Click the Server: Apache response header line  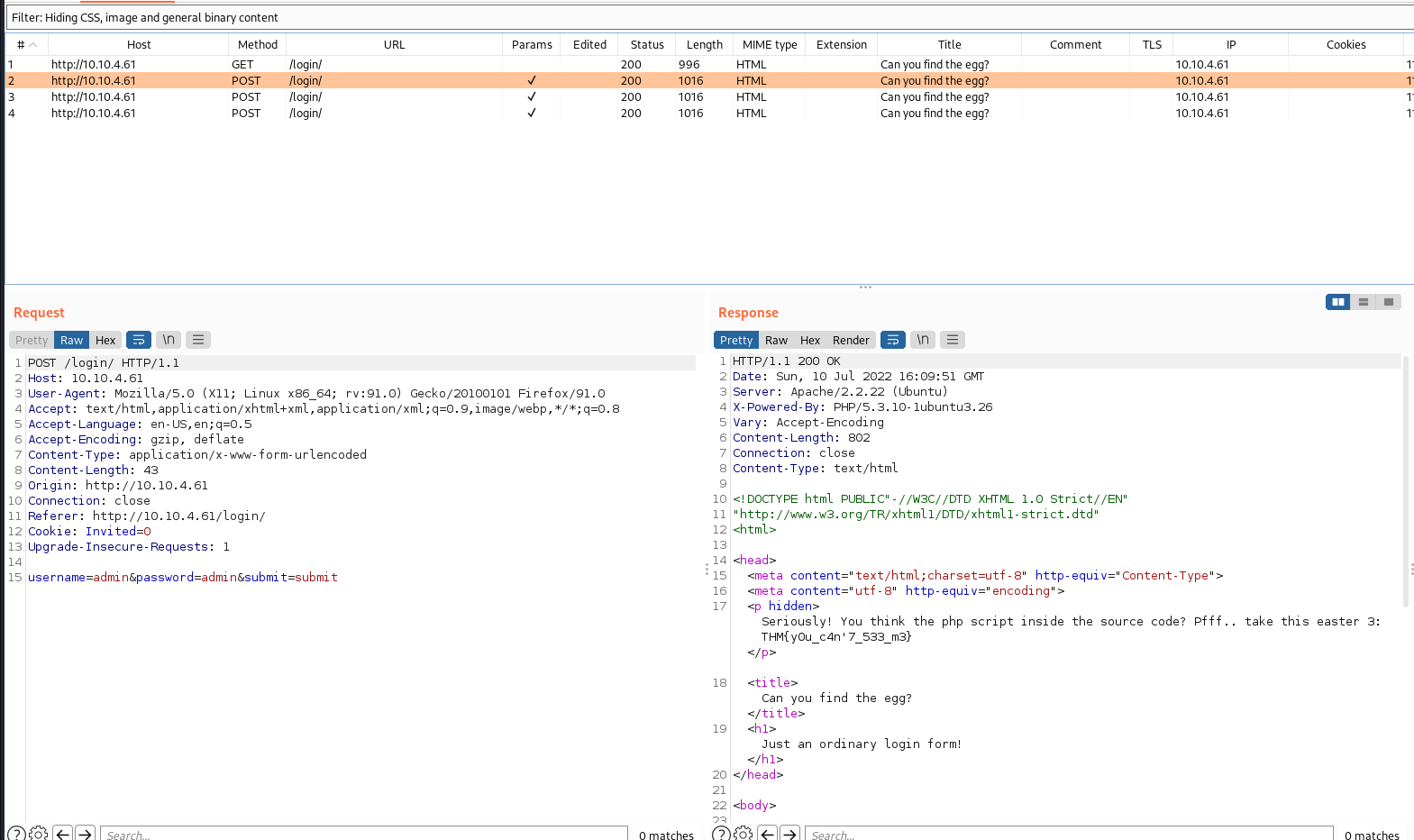[x=840, y=391]
